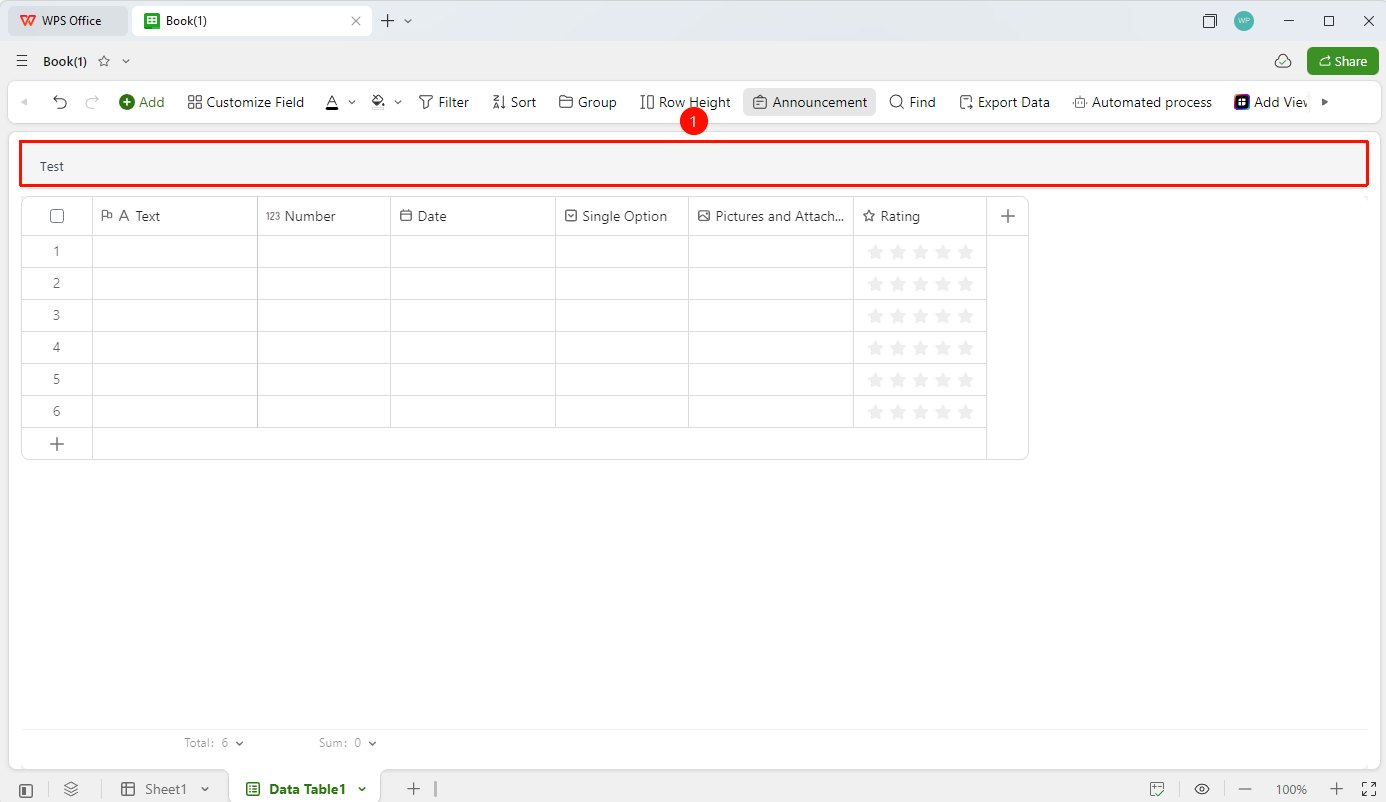Click the font color A icon
This screenshot has height=802, width=1386.
[332, 102]
